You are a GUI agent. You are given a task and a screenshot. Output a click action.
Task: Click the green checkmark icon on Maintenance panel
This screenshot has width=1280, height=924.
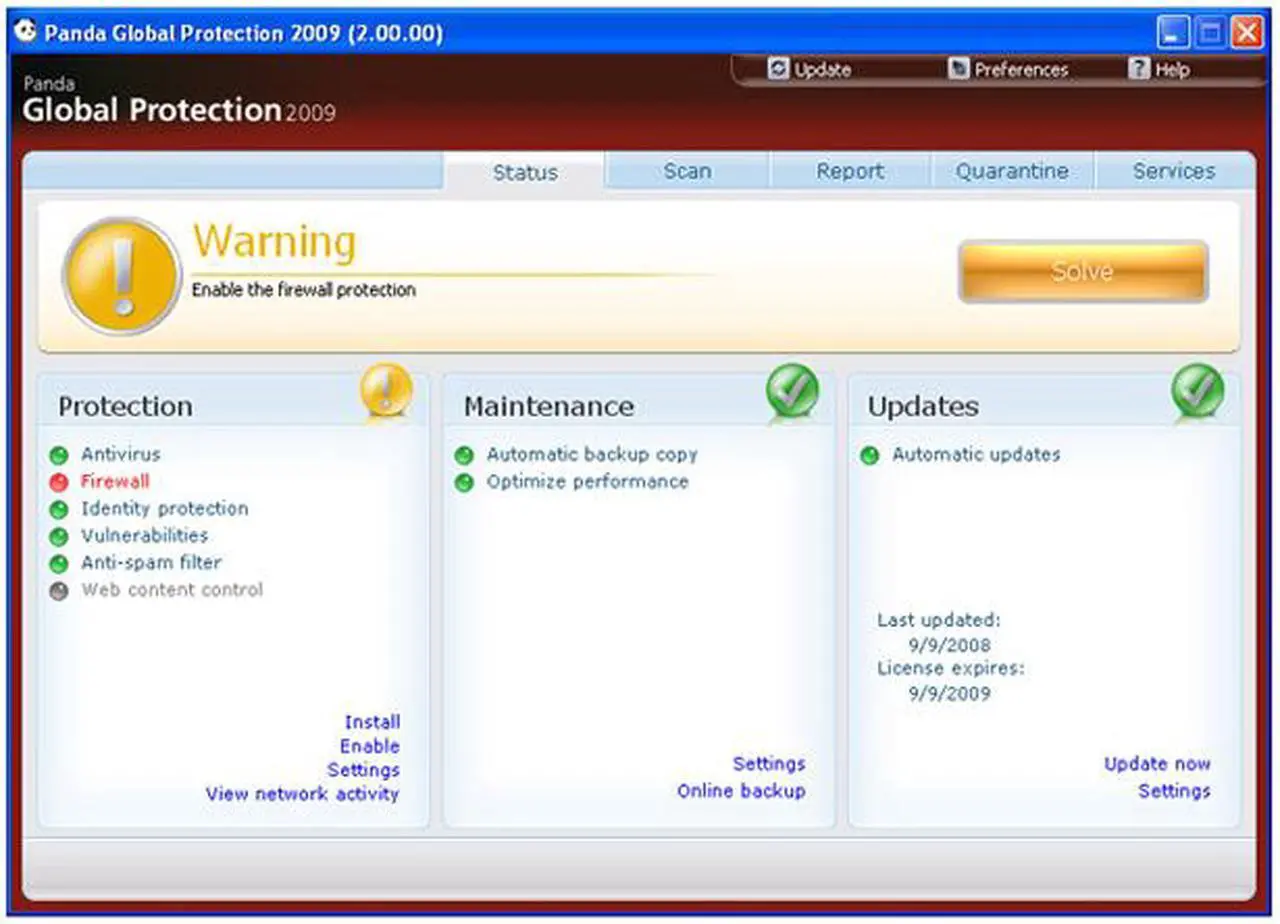[793, 390]
